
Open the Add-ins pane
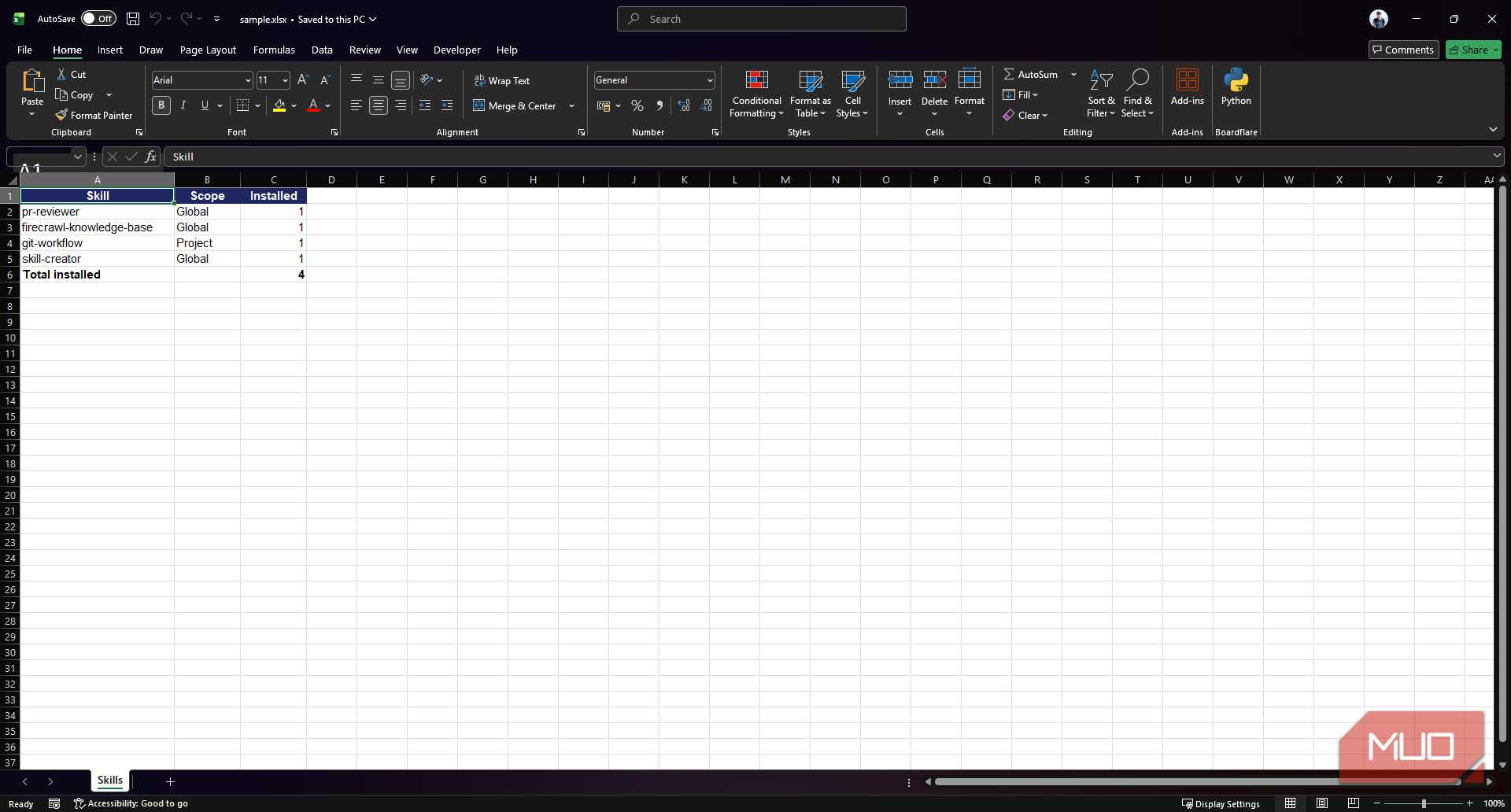1187,87
